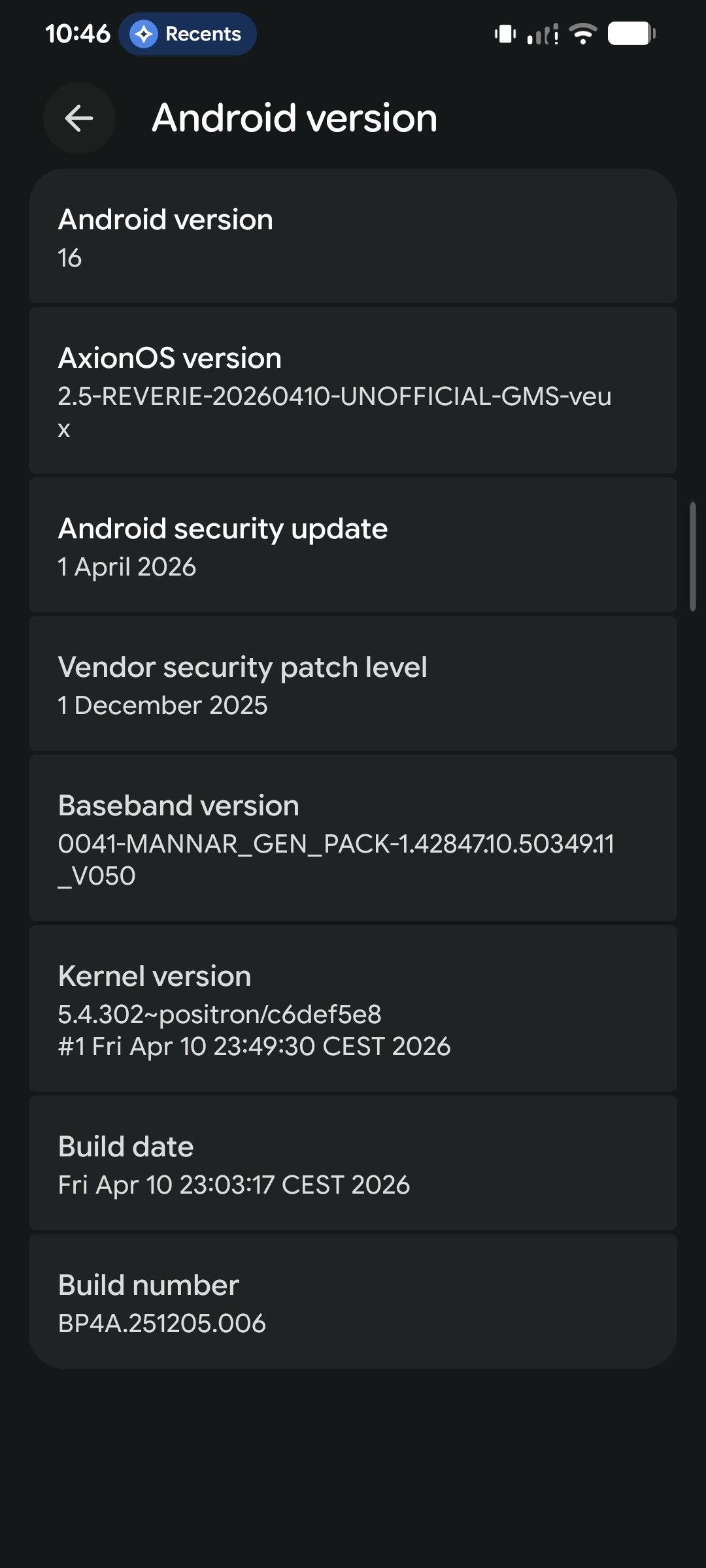Tap the AxionOS version entry

353,391
